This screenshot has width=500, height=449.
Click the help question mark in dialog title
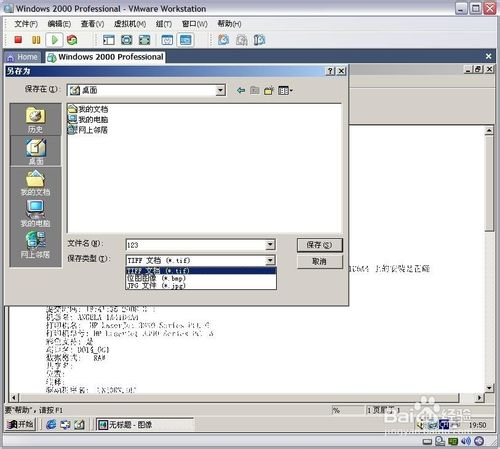click(330, 71)
